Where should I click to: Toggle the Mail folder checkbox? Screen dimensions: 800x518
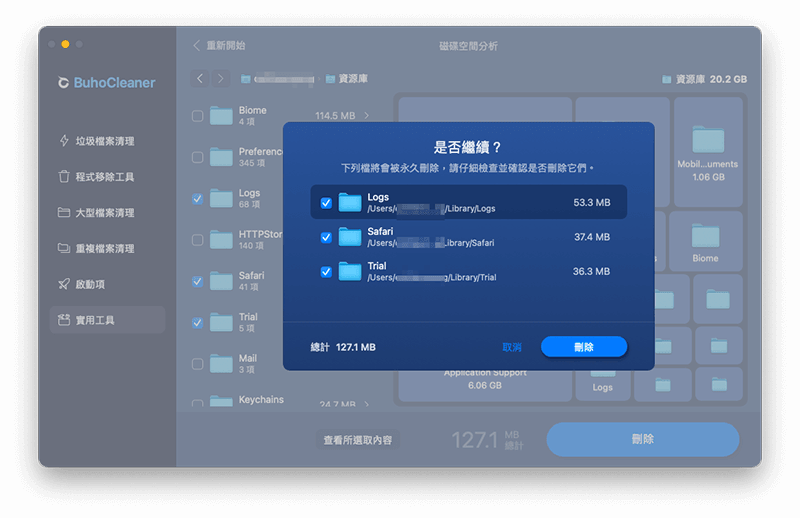197,364
